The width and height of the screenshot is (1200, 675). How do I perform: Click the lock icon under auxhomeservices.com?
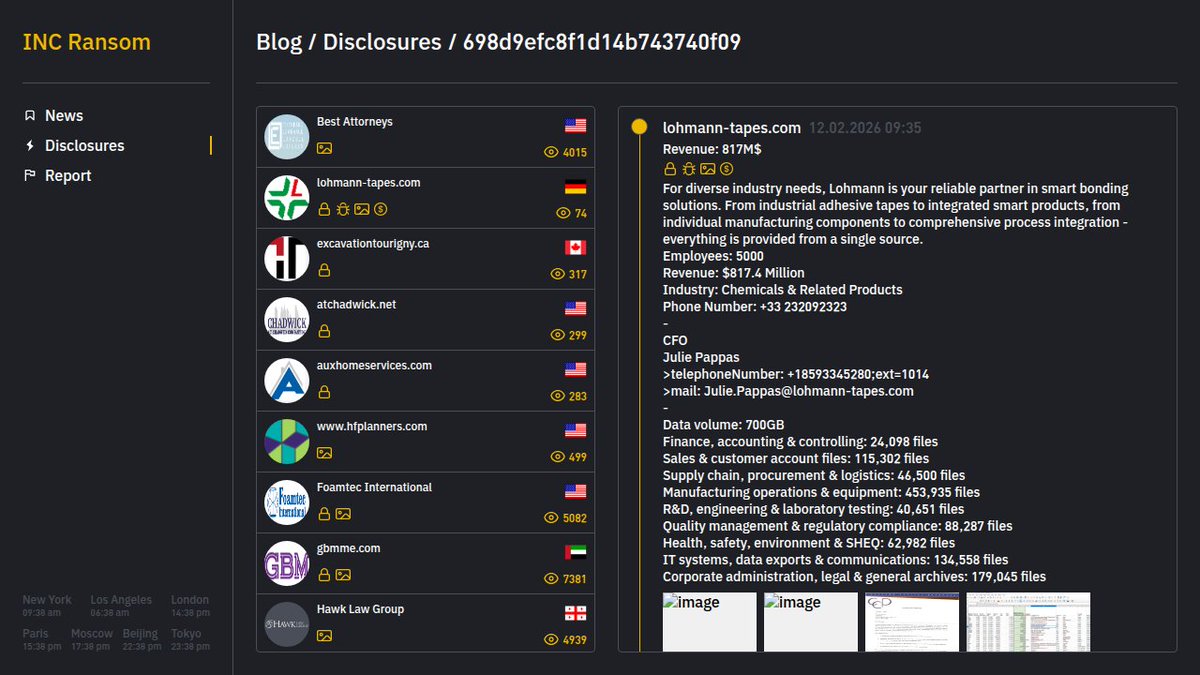click(x=324, y=392)
